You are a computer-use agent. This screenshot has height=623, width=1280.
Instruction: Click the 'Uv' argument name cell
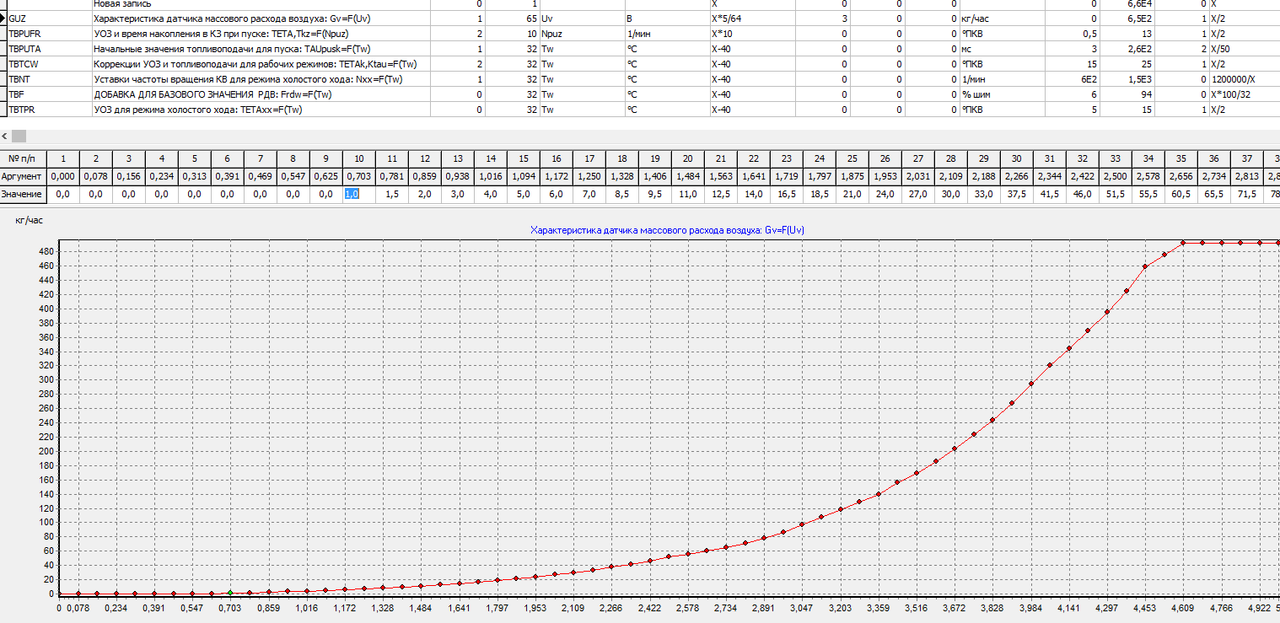[547, 19]
